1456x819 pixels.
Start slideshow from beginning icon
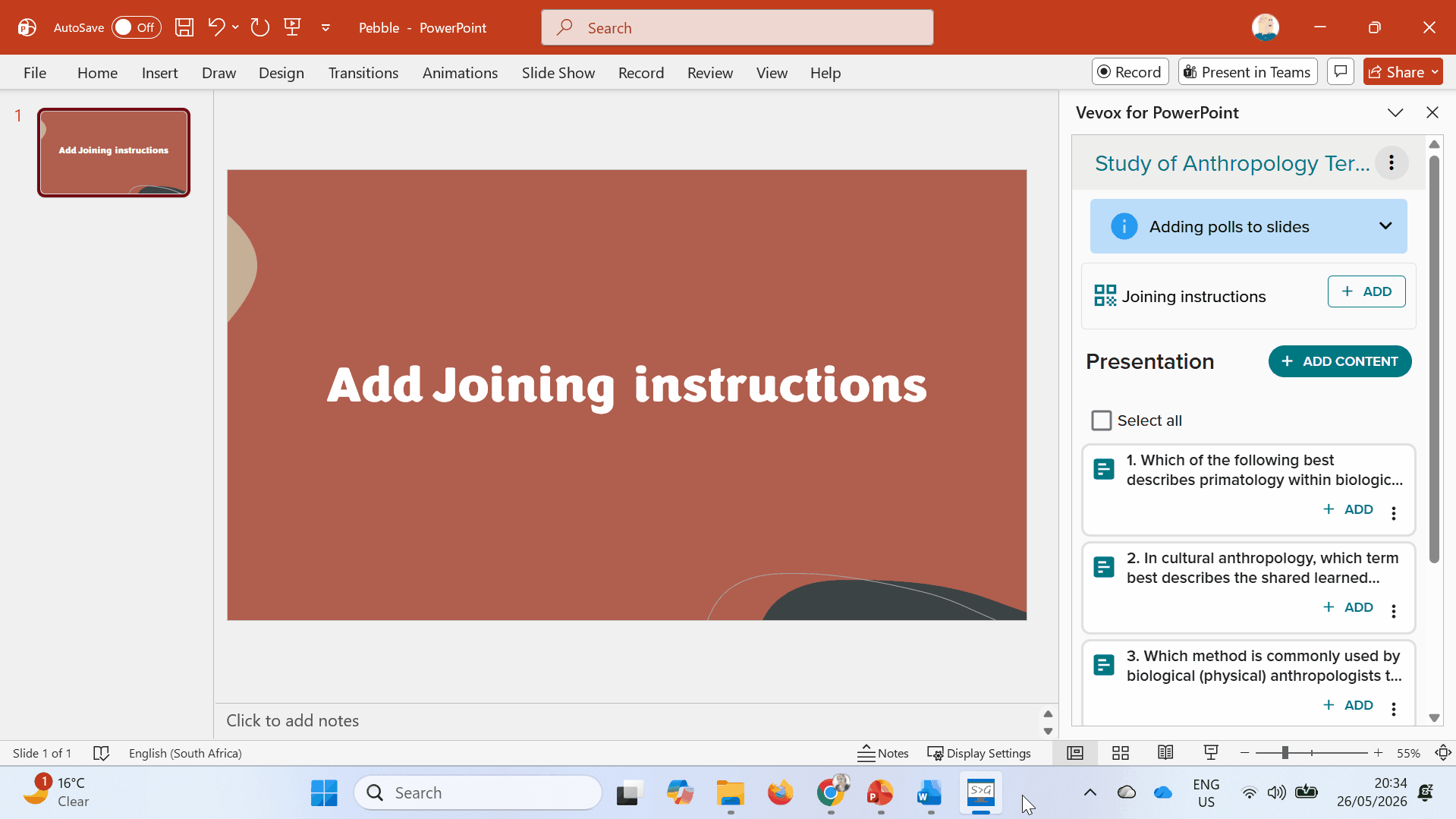click(293, 28)
